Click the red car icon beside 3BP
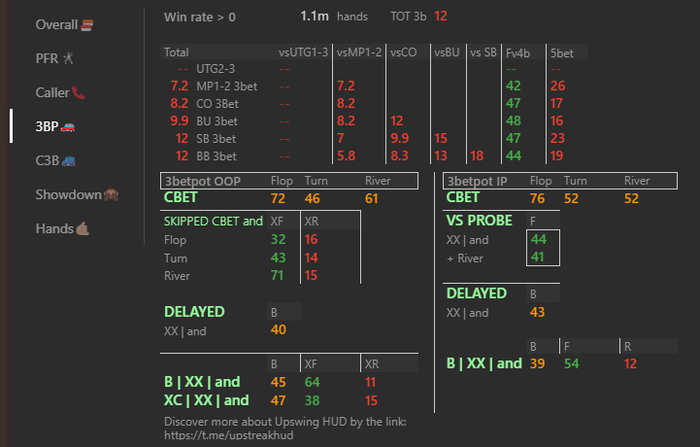This screenshot has height=447, width=700. pos(67,127)
